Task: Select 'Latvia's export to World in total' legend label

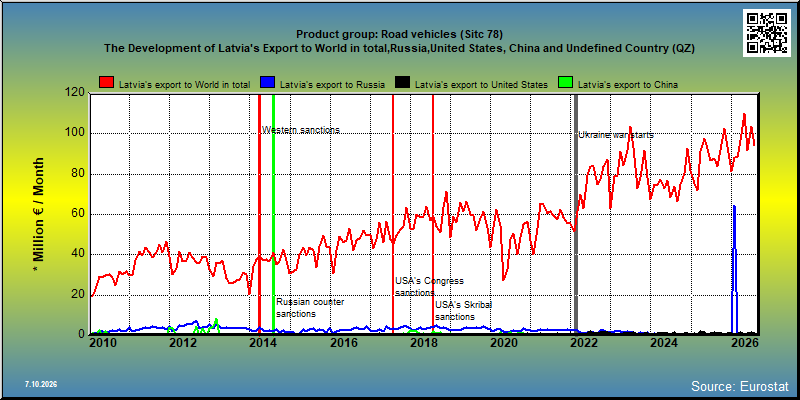Action: click(x=184, y=85)
